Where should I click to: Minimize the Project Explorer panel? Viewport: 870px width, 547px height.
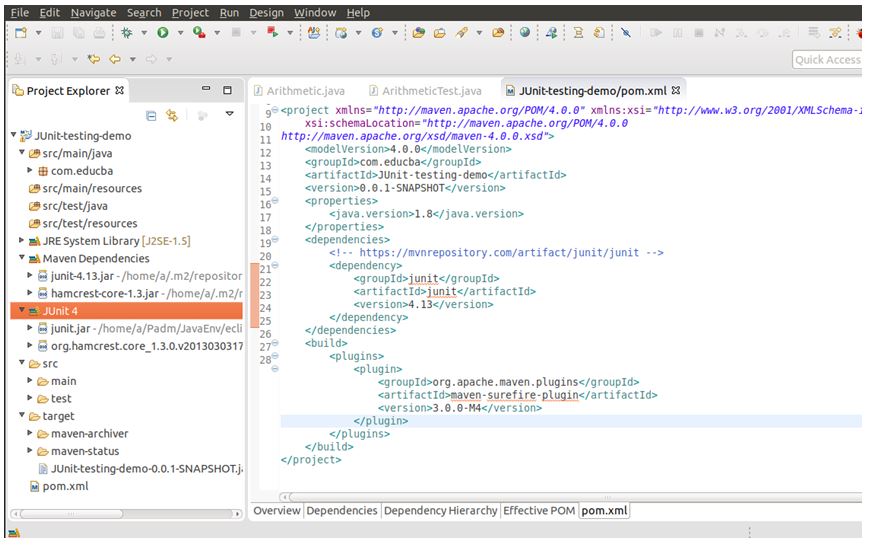coord(206,90)
